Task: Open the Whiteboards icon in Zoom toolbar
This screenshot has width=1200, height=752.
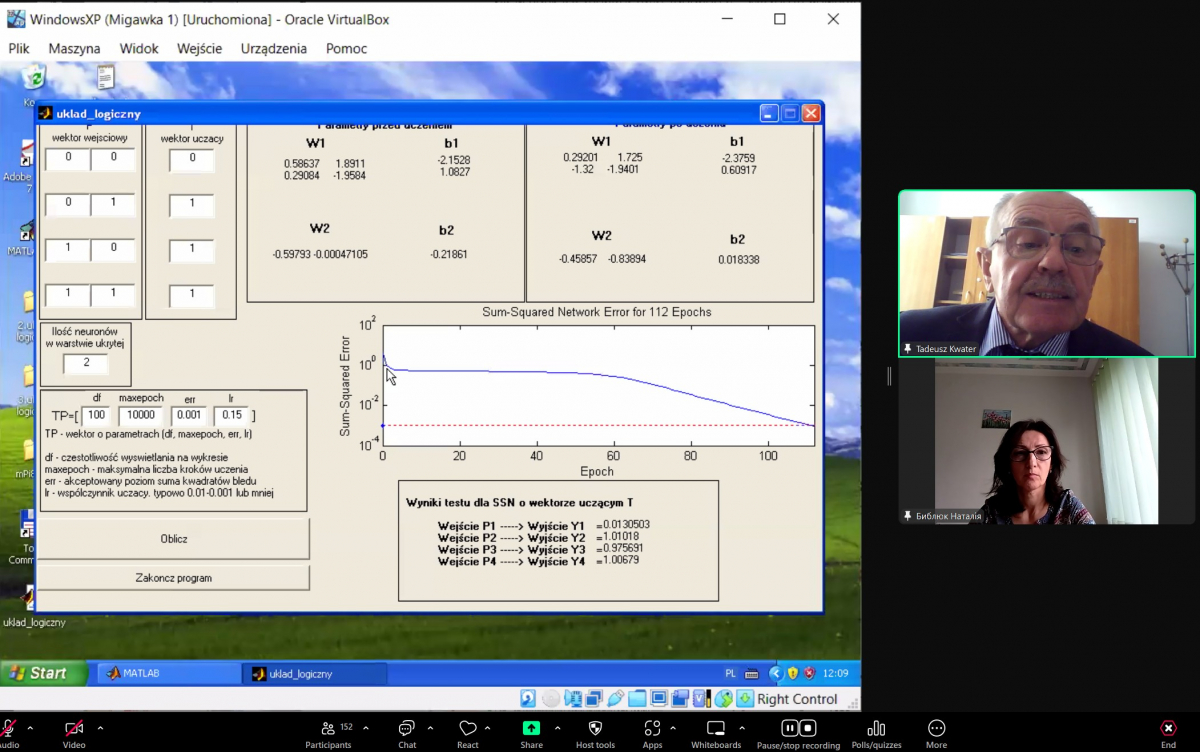Action: coord(716,728)
